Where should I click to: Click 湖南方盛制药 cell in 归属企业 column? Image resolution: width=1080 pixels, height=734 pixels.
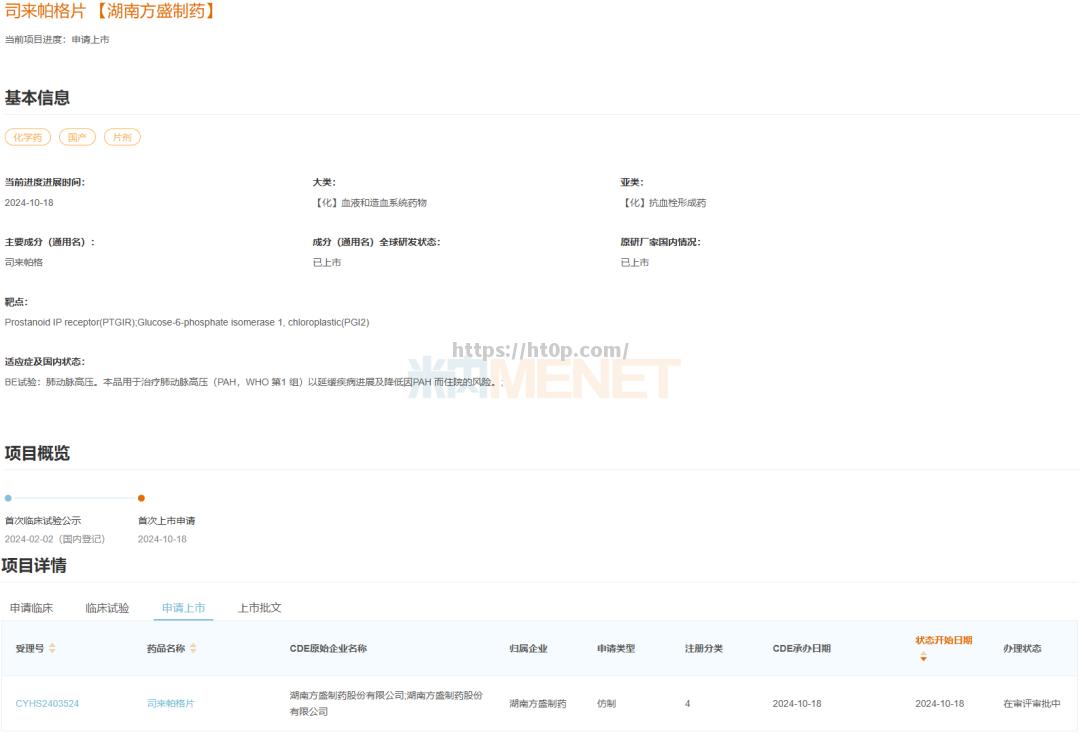click(538, 704)
